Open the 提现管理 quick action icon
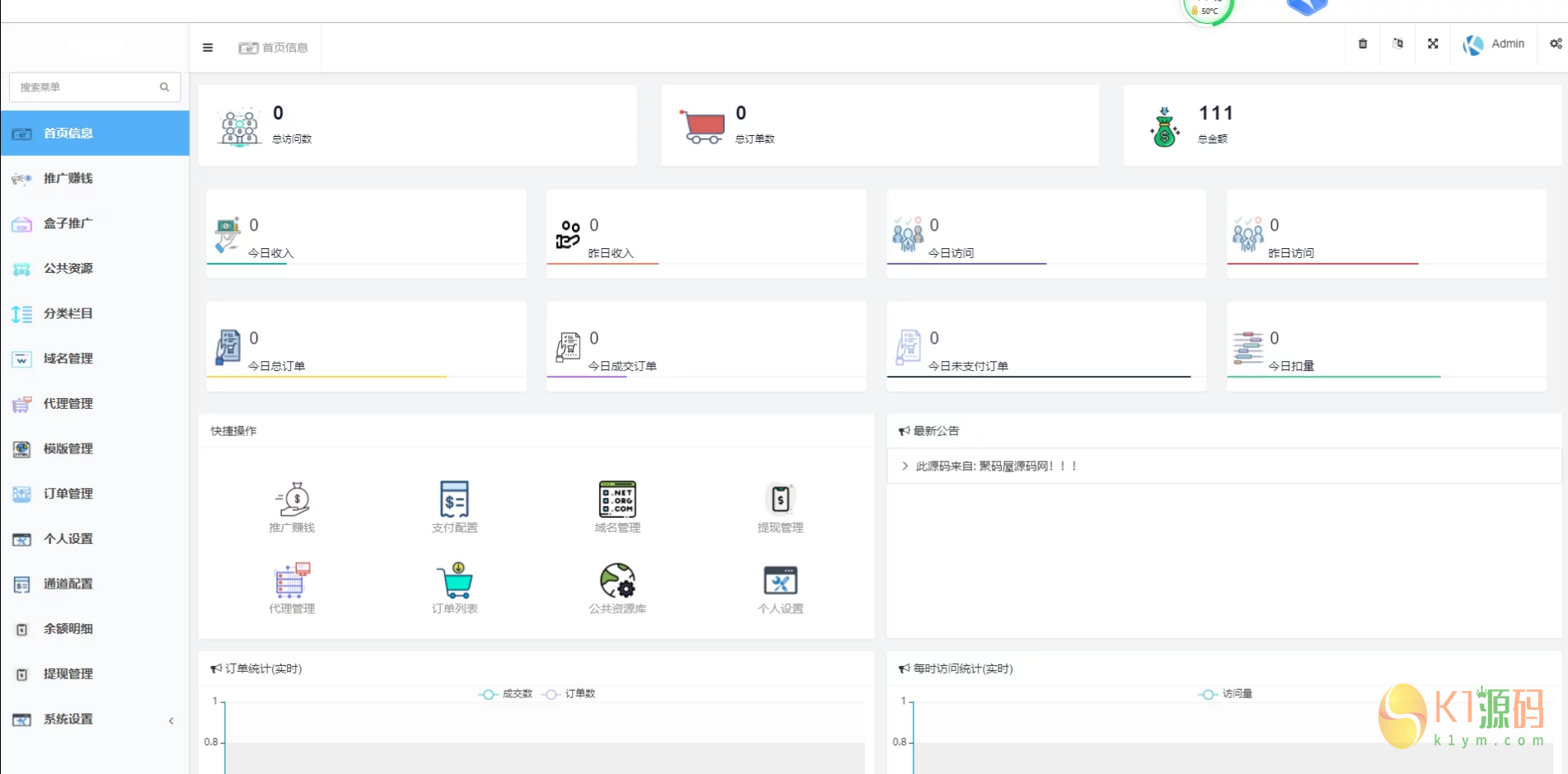 click(780, 500)
